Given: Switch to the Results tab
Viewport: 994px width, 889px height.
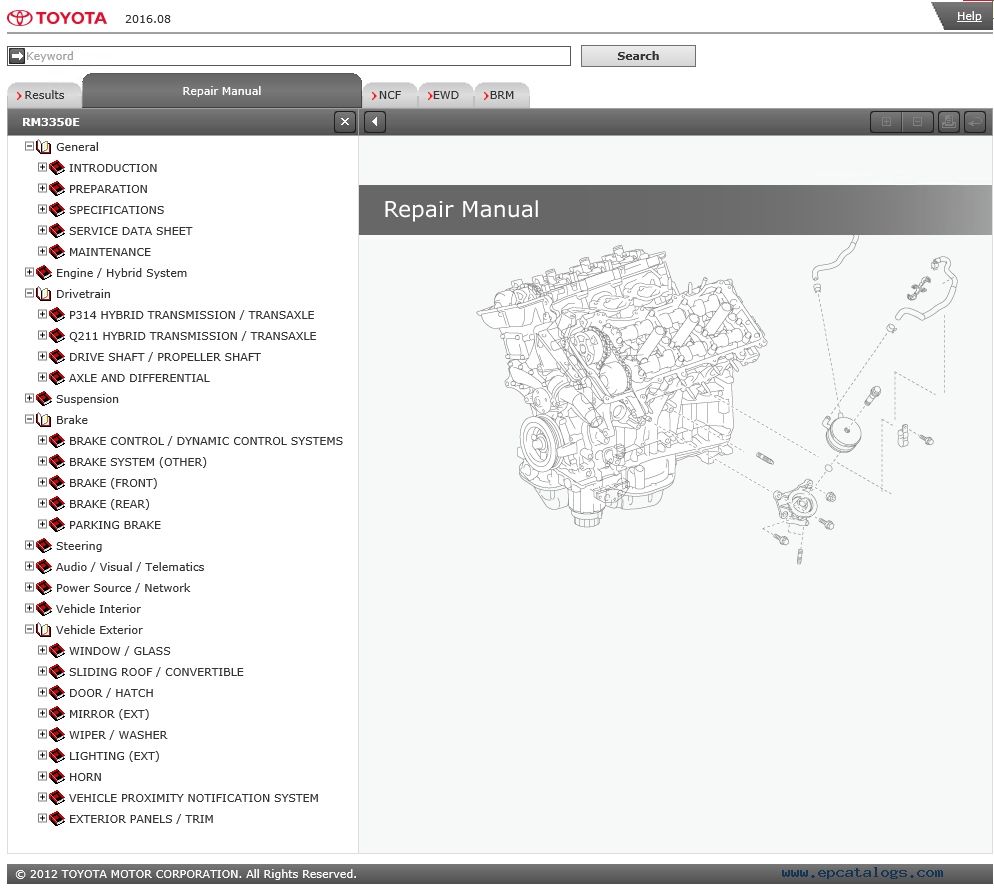Looking at the screenshot, I should pyautogui.click(x=44, y=95).
